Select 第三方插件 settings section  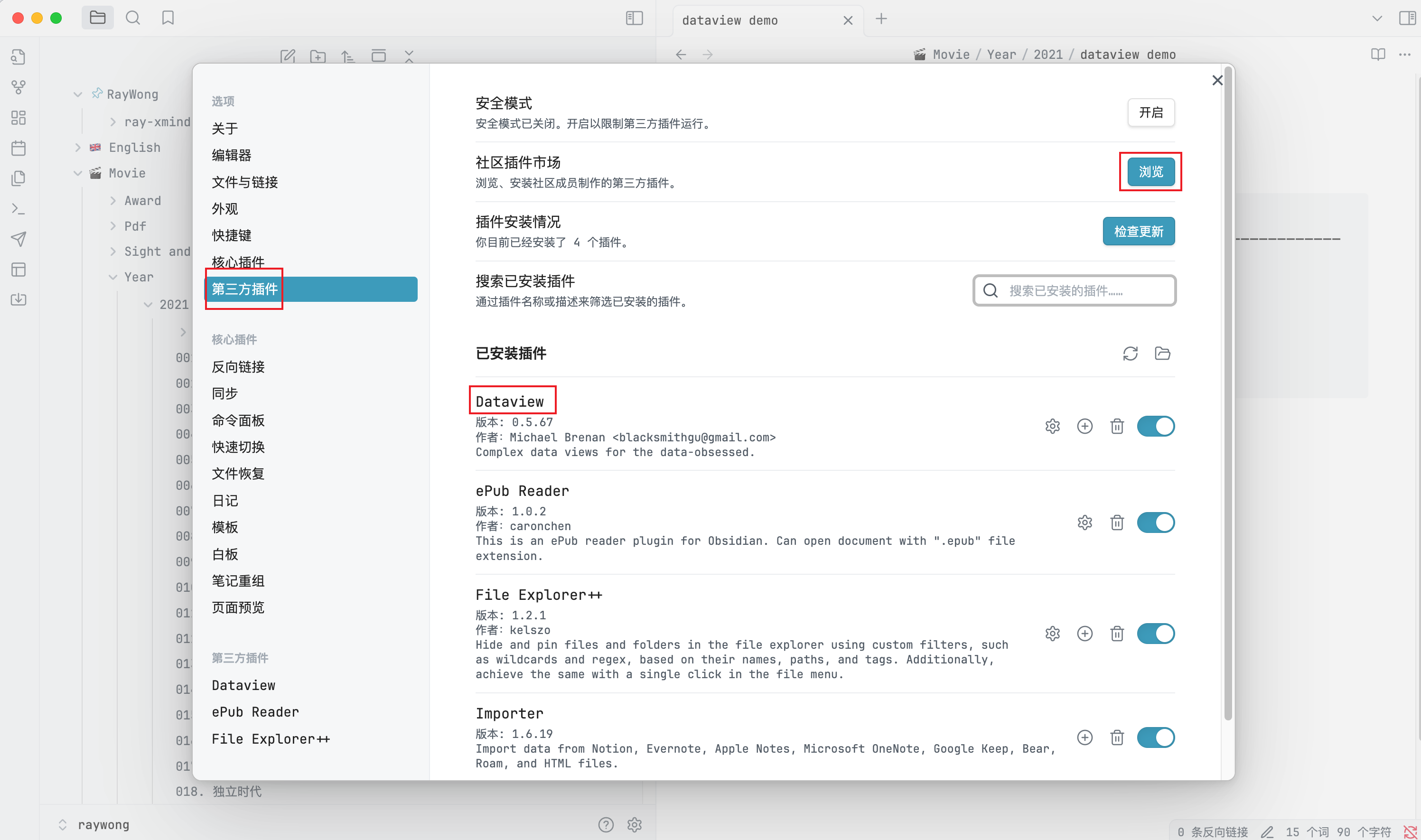[311, 289]
